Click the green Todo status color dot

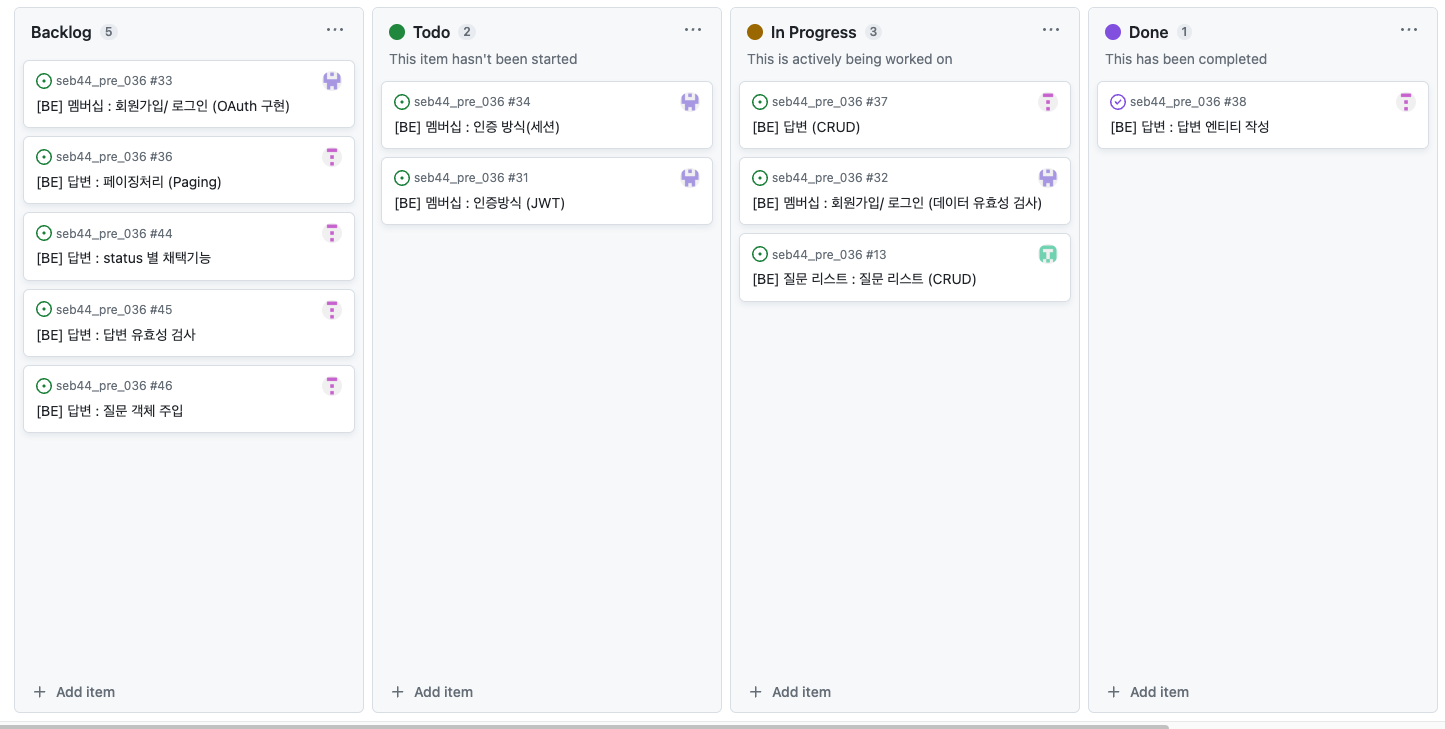coord(397,32)
